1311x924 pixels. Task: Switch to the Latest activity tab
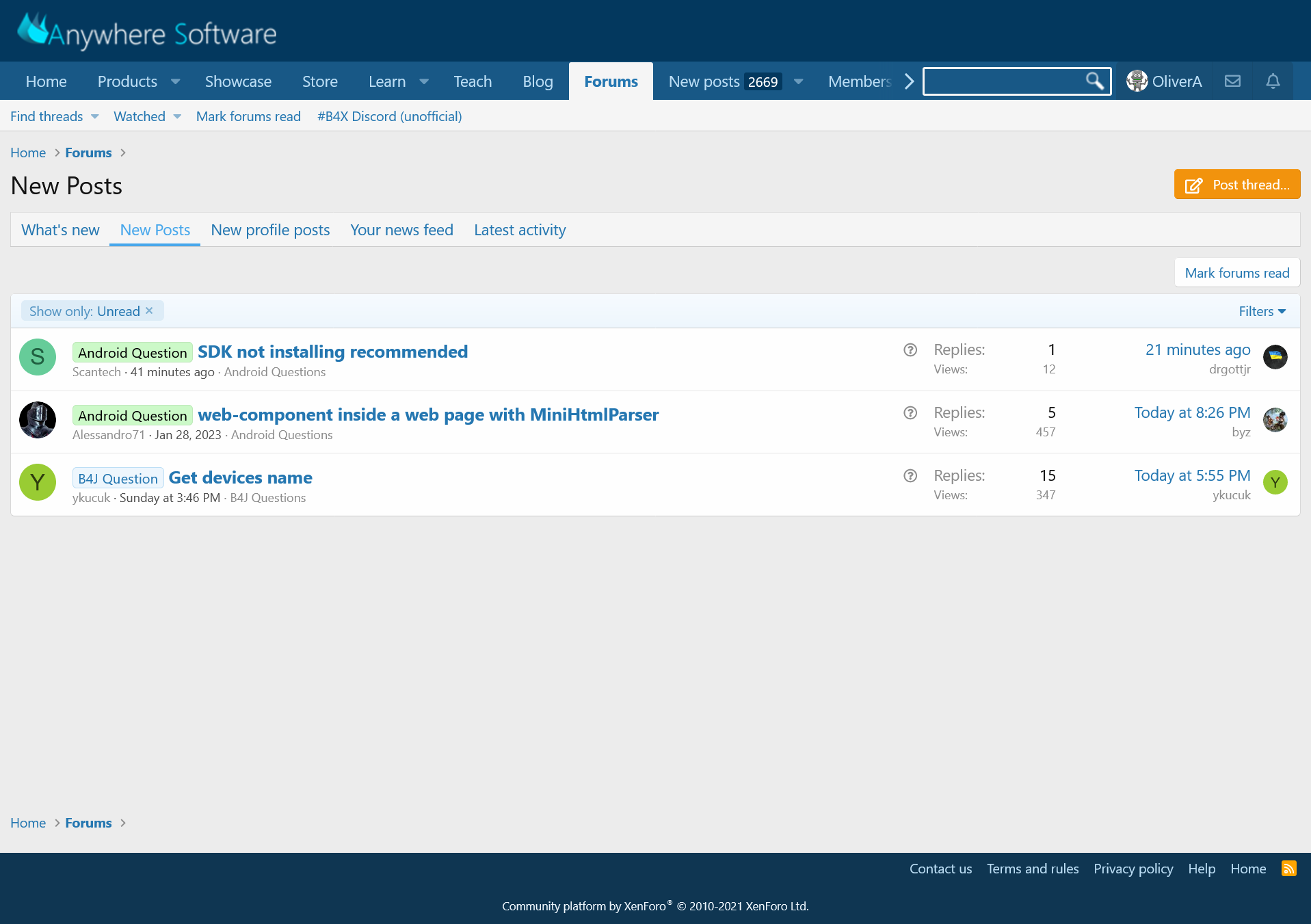pos(519,230)
